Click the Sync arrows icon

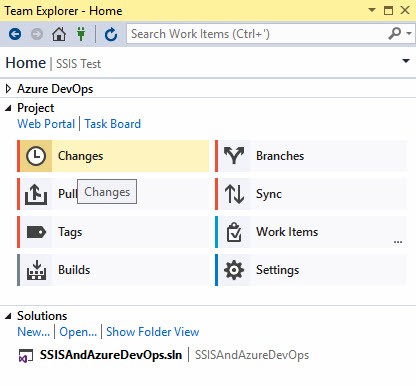(x=234, y=194)
